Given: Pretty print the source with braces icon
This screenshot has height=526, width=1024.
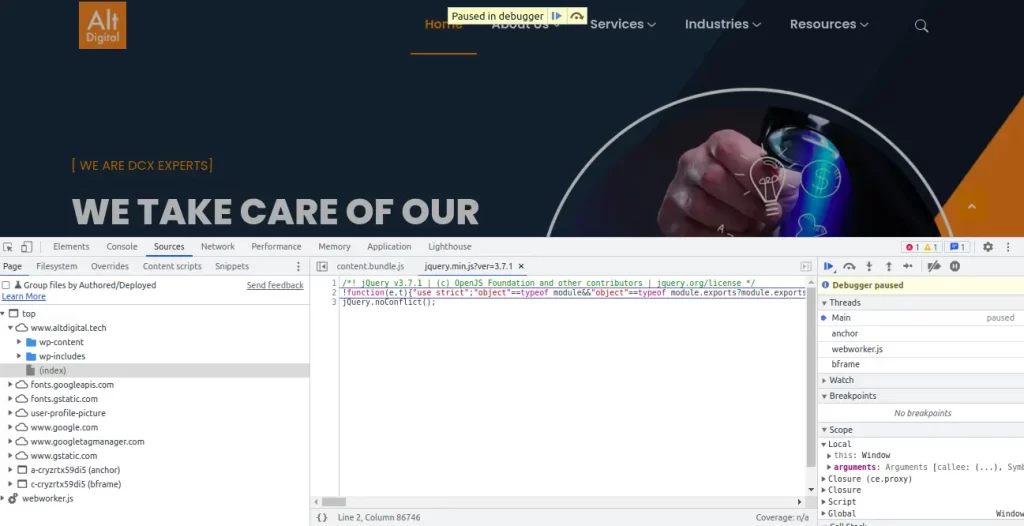Looking at the screenshot, I should pos(322,518).
